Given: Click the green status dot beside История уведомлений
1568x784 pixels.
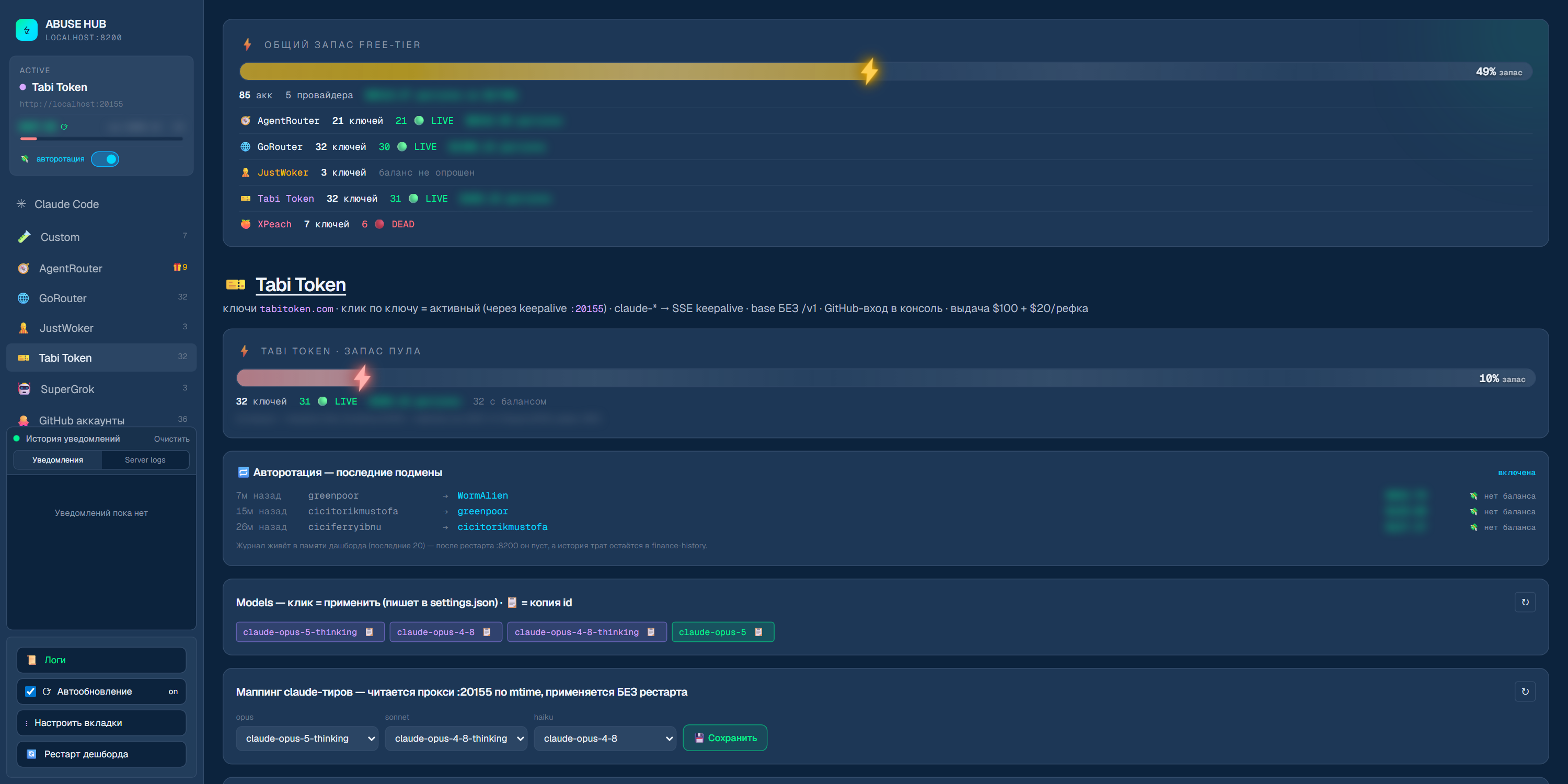Looking at the screenshot, I should click(16, 439).
